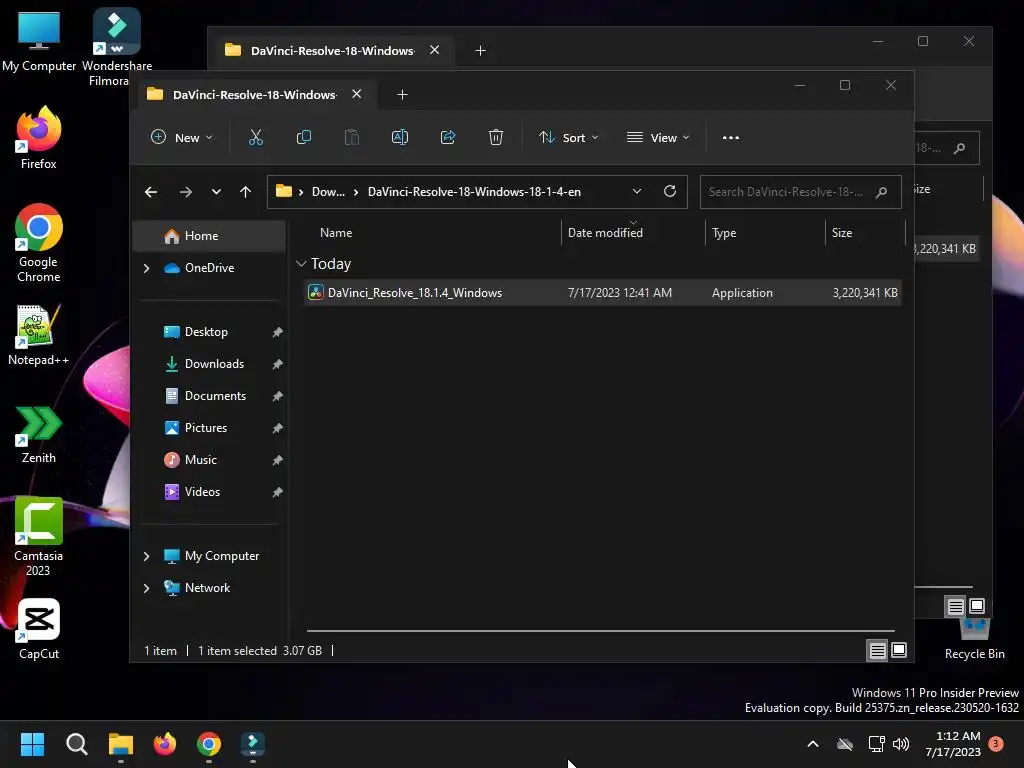
Task: Unpin Documents from quick access
Action: [278, 396]
